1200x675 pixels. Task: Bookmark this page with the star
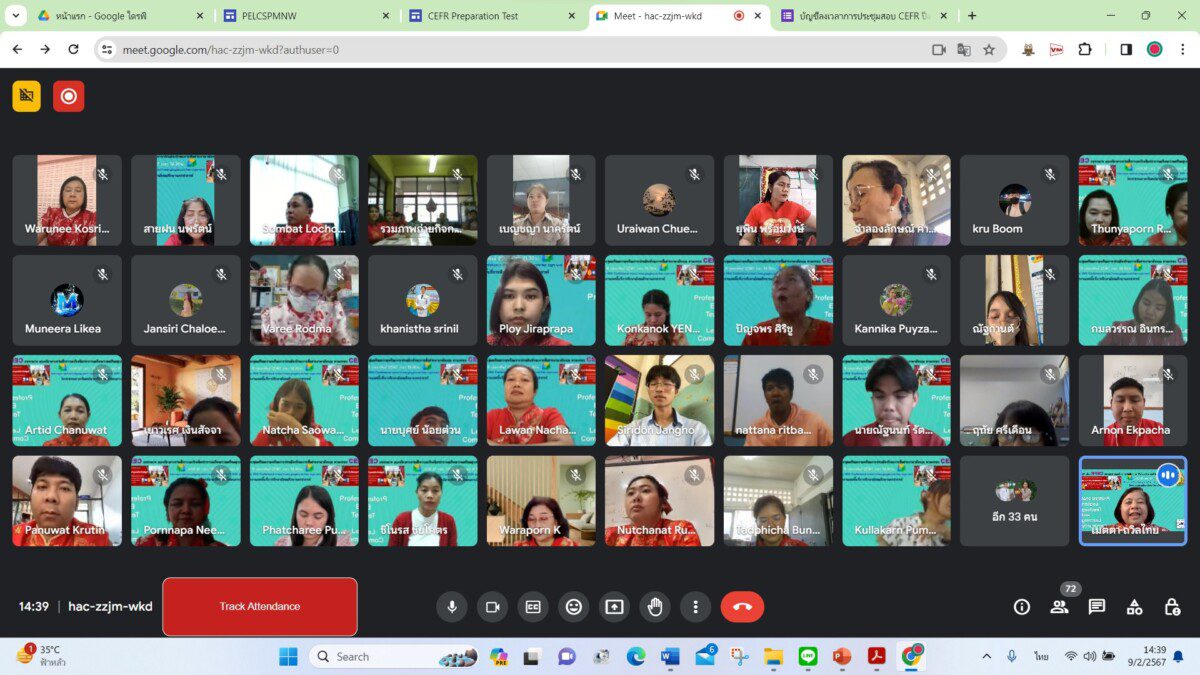(x=989, y=49)
